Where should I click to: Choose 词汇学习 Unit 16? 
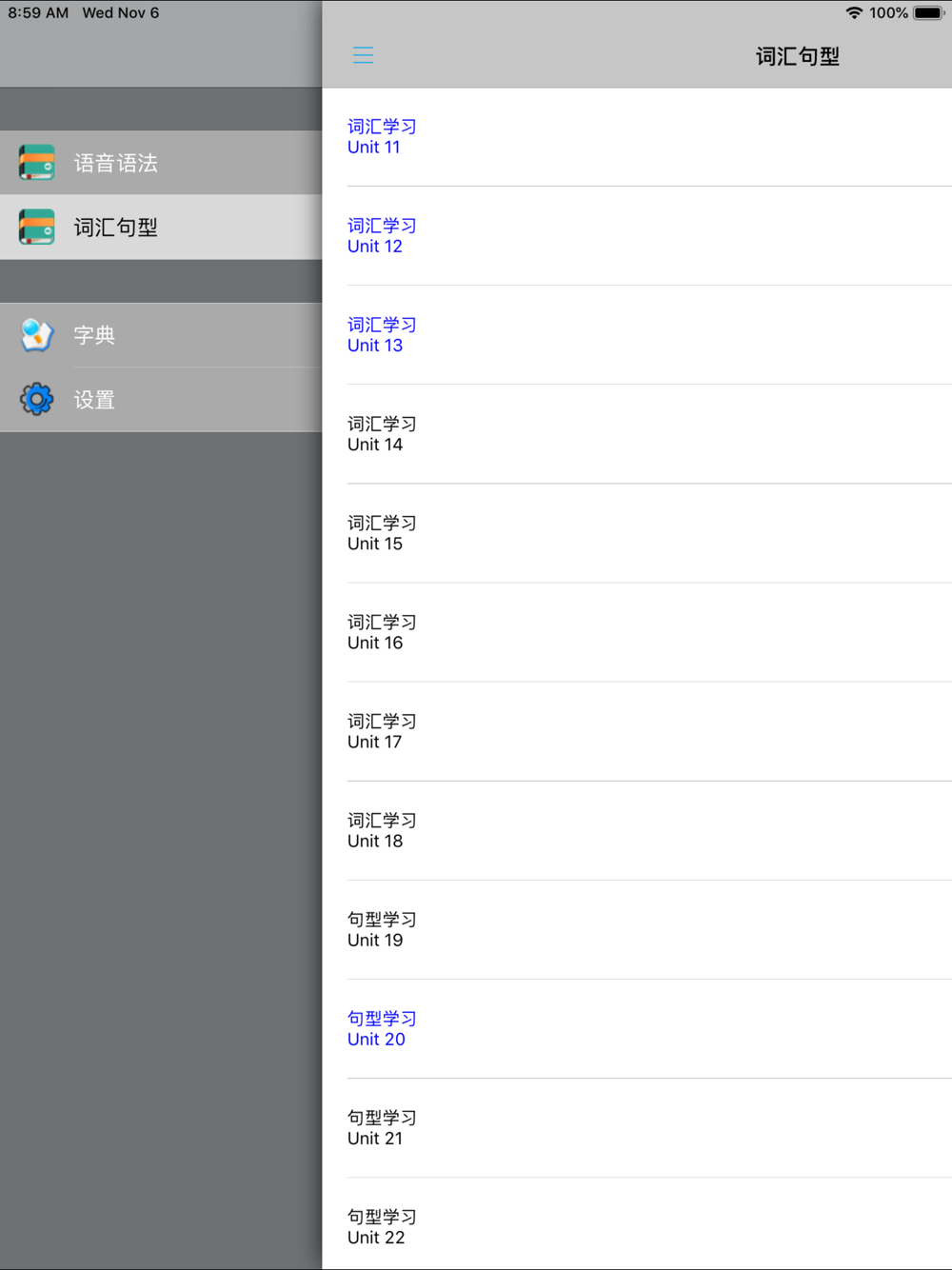click(637, 632)
